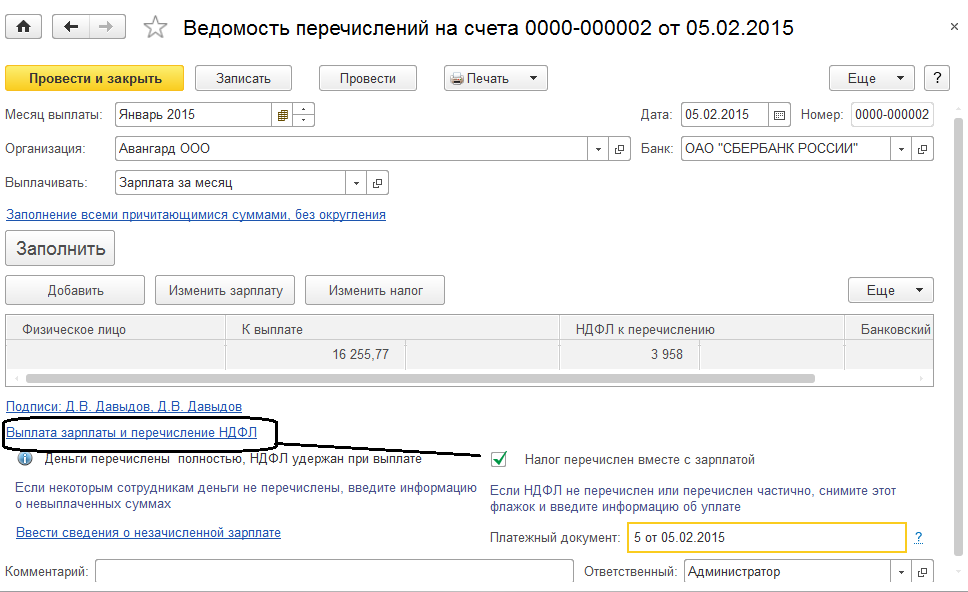Select the total cell 16 255,77
This screenshot has height=592, width=968.
point(316,354)
